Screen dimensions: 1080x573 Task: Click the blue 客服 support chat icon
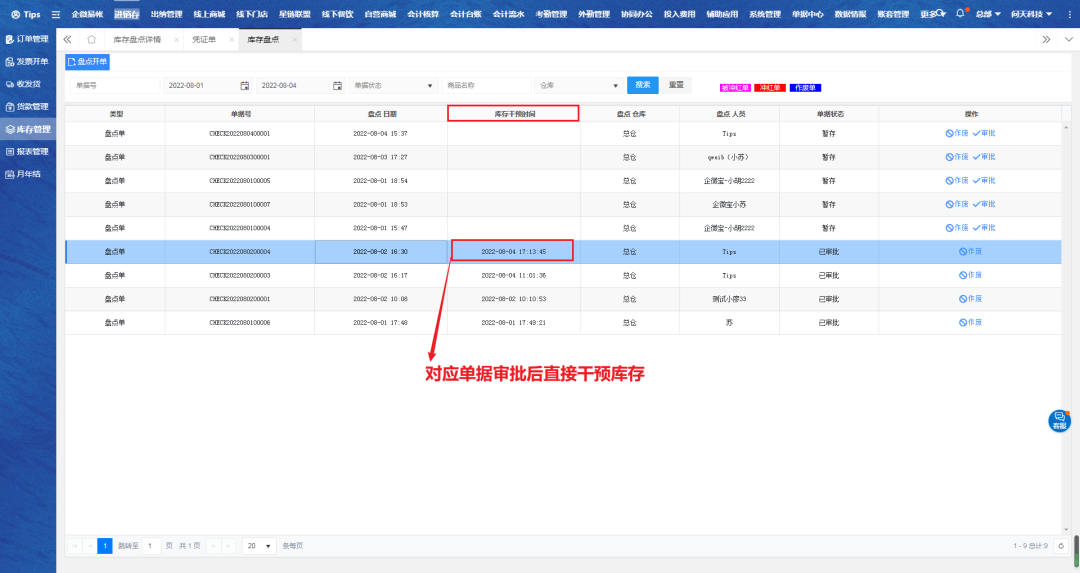coord(1059,421)
